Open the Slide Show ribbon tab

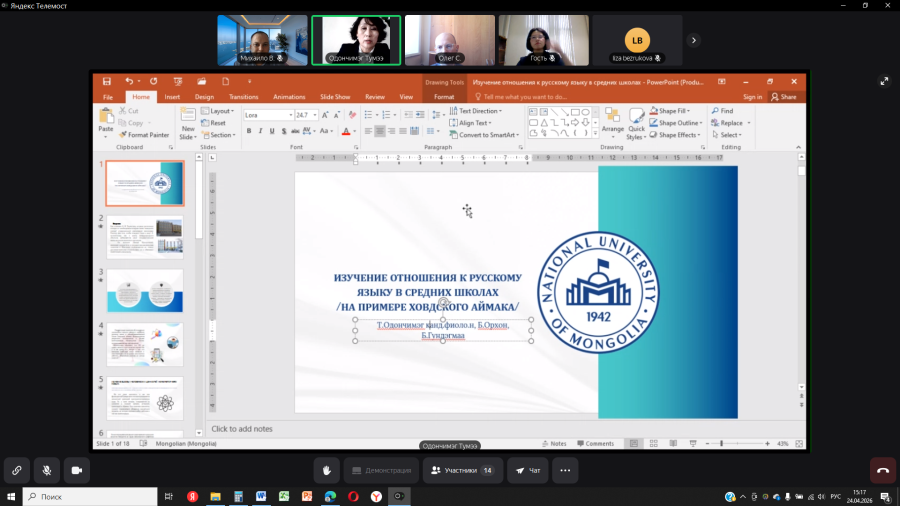[x=335, y=97]
